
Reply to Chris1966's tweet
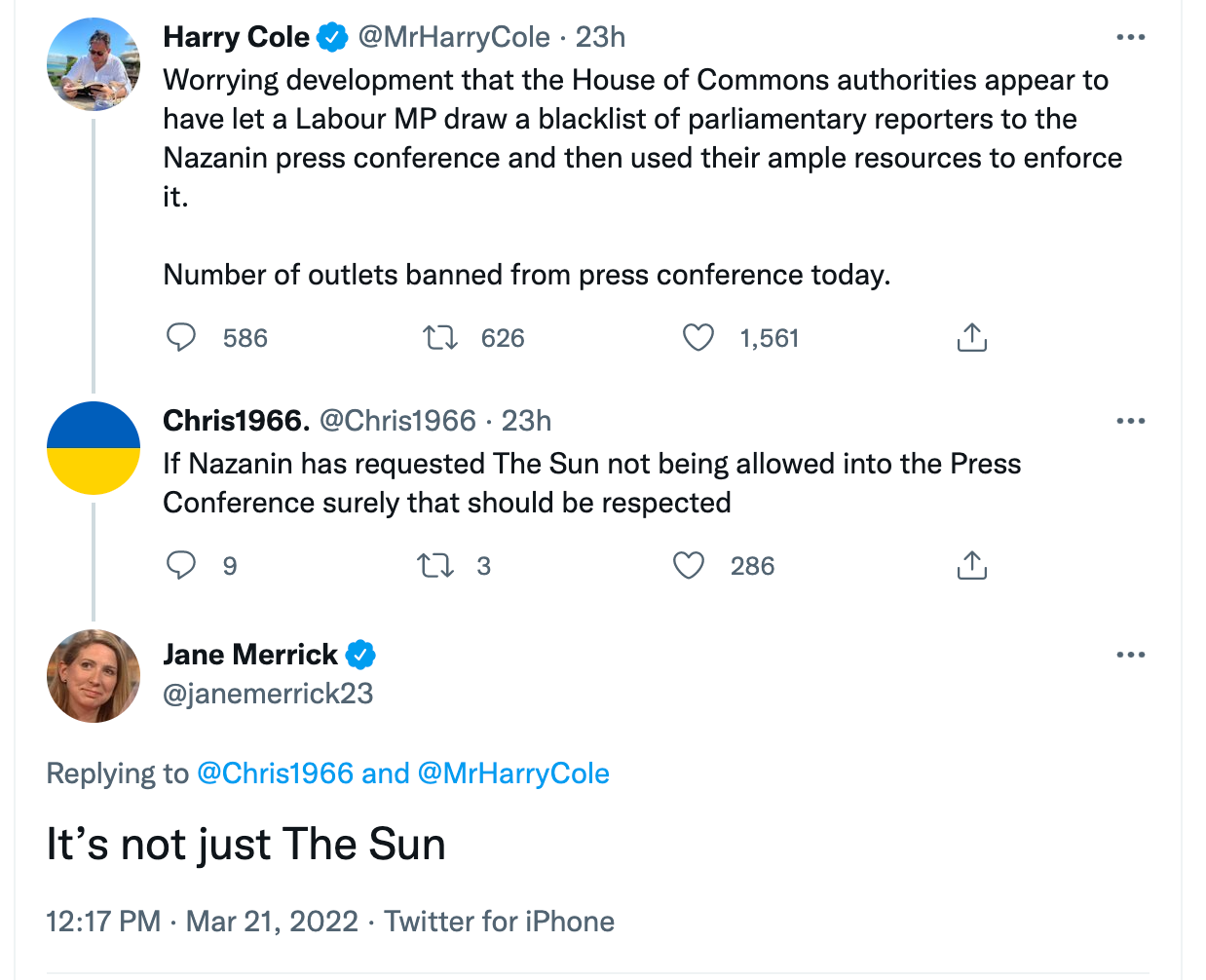point(181,565)
